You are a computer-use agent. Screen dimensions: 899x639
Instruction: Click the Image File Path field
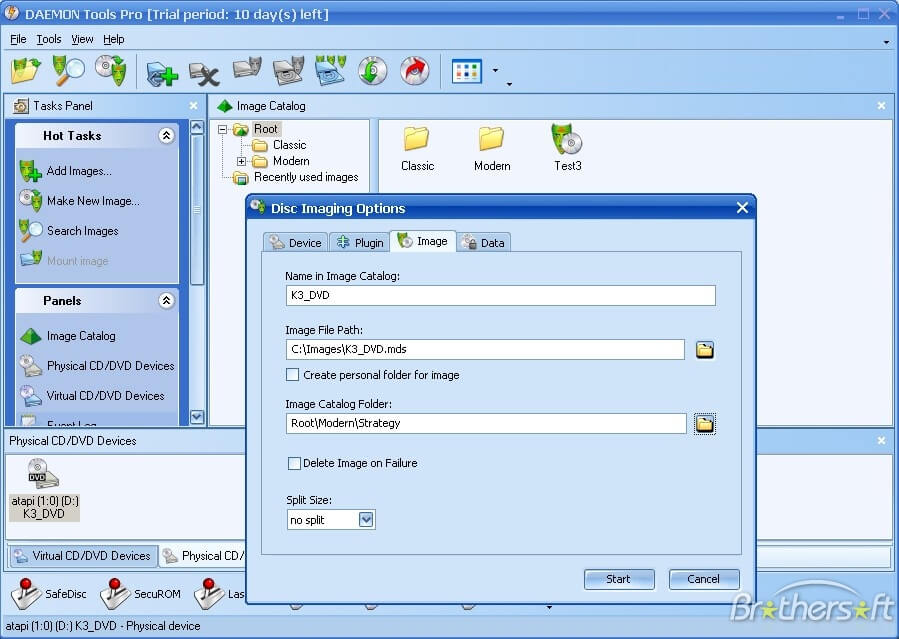coord(485,350)
